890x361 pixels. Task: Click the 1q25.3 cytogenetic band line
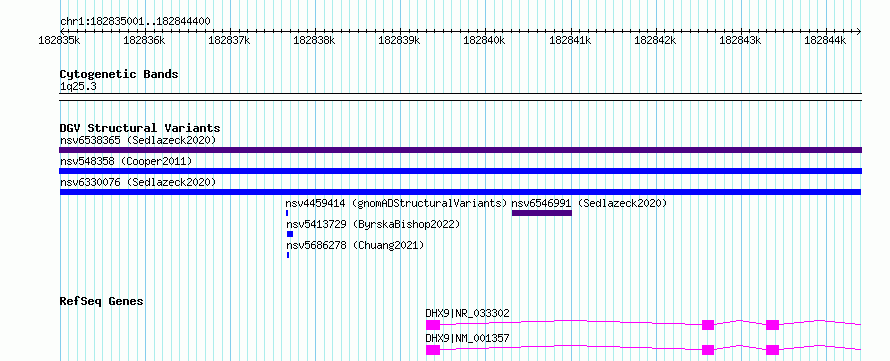(x=460, y=97)
